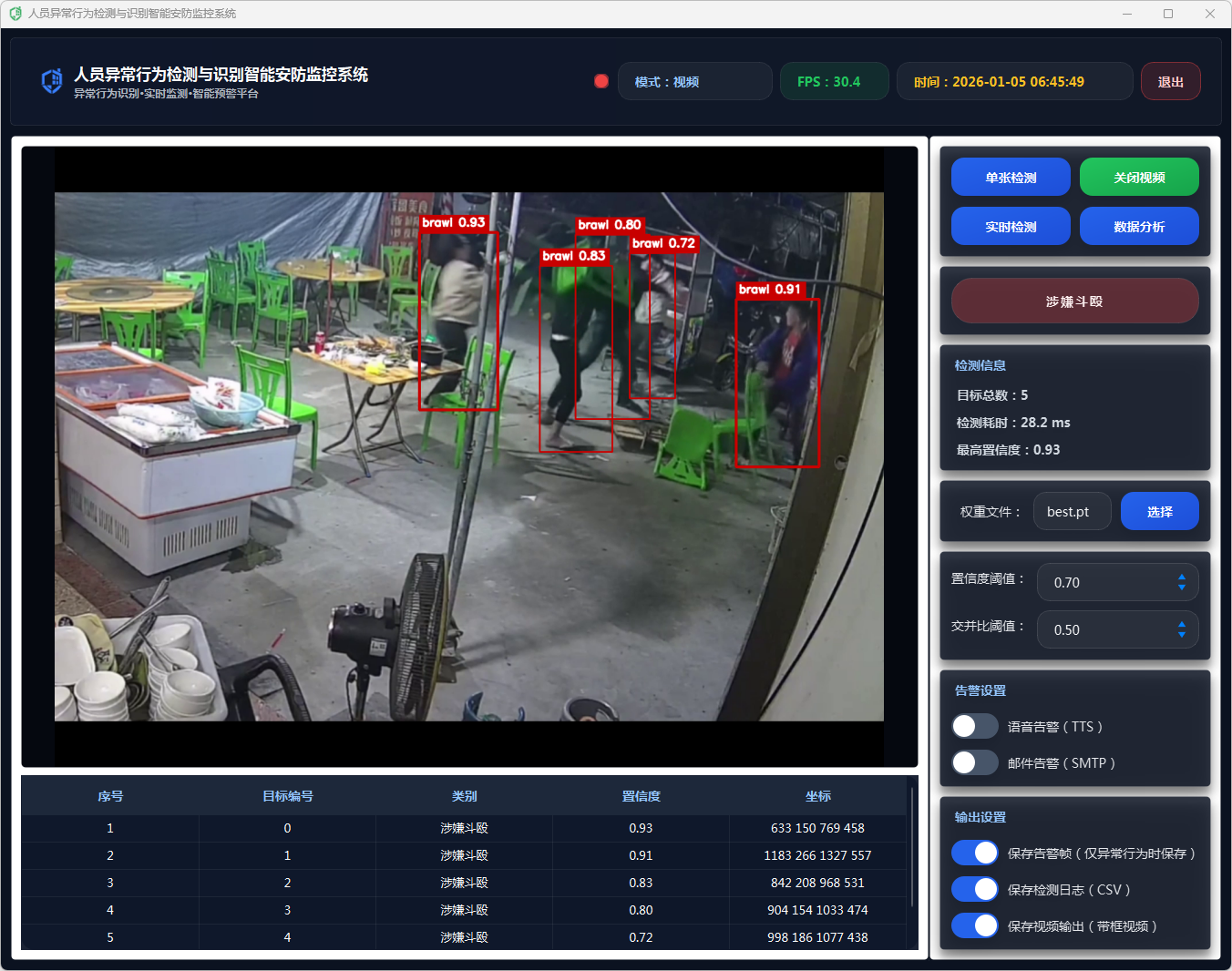The width and height of the screenshot is (1232, 971).
Task: Increase confidence threshold with up arrow
Action: [x=1181, y=577]
